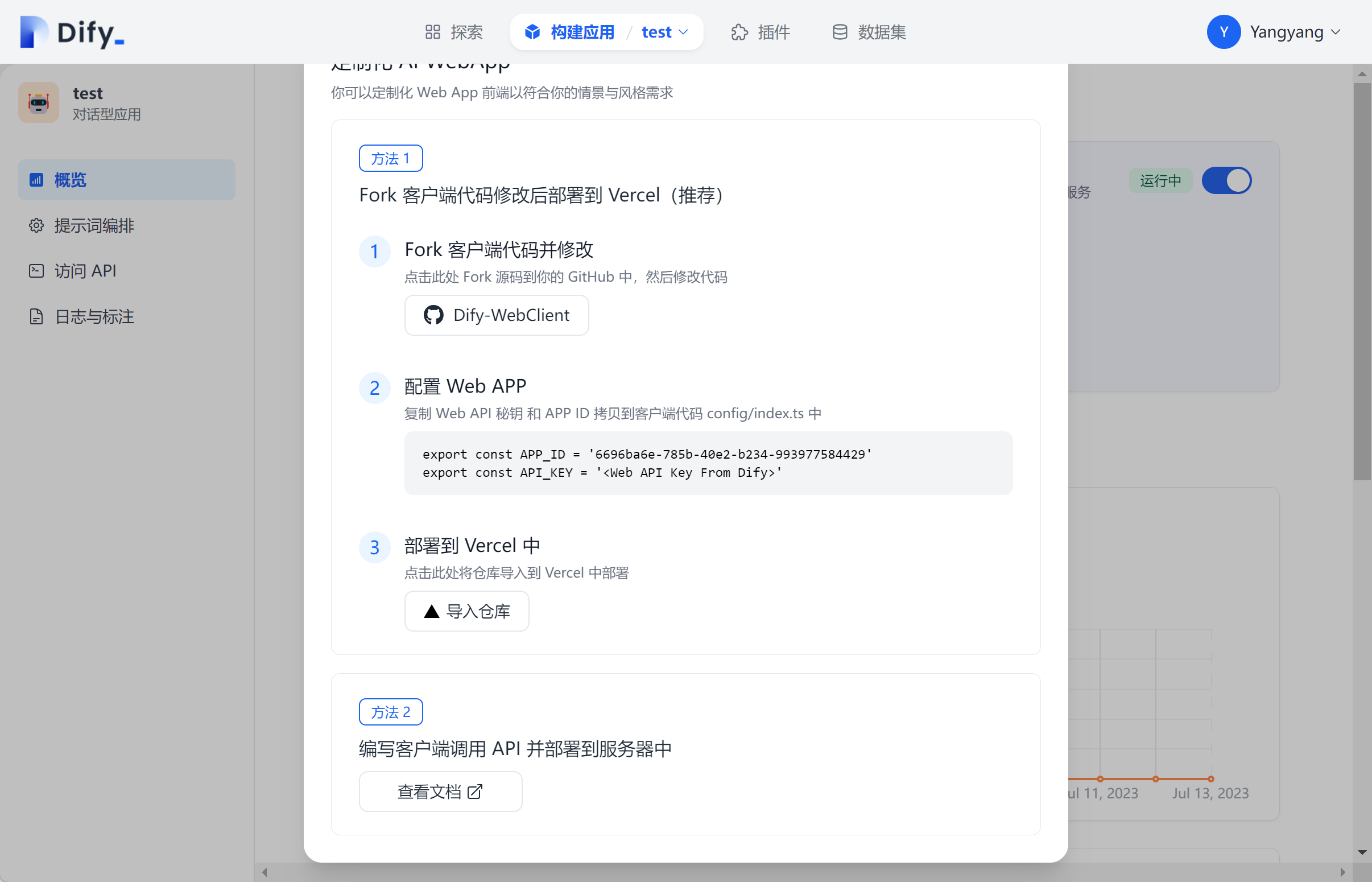The height and width of the screenshot is (882, 1372).
Task: Open 查看文档 documentation link
Action: 440,791
